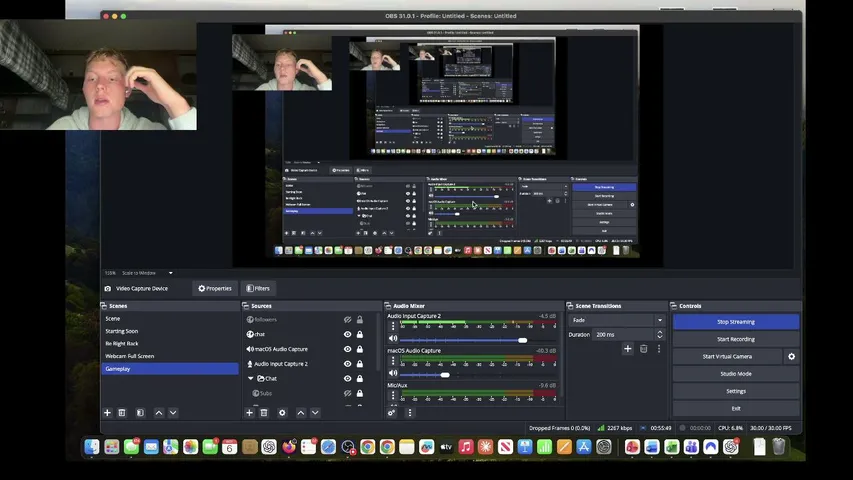Open App Store in the Dock
853x480 pixels.
tap(584, 447)
